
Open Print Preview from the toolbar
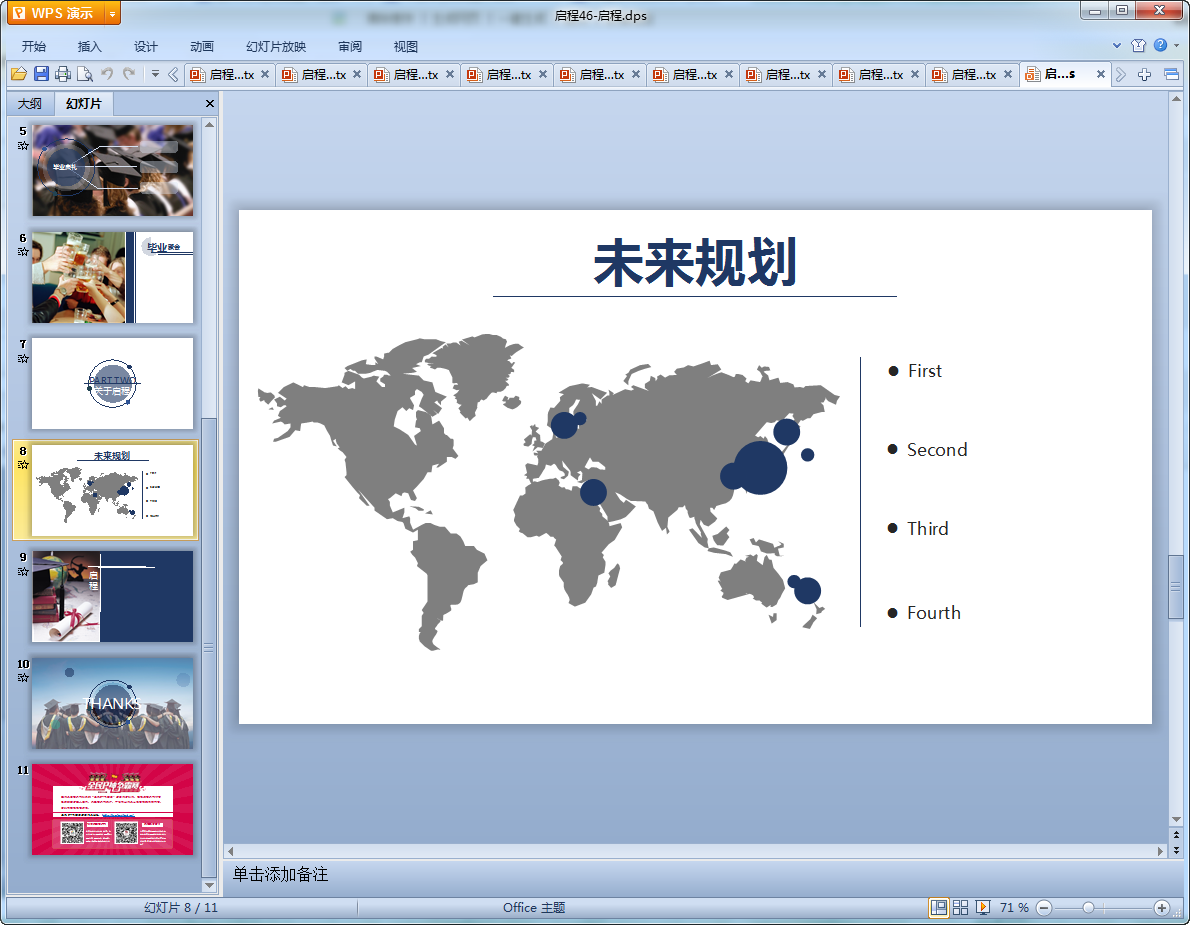[x=85, y=74]
